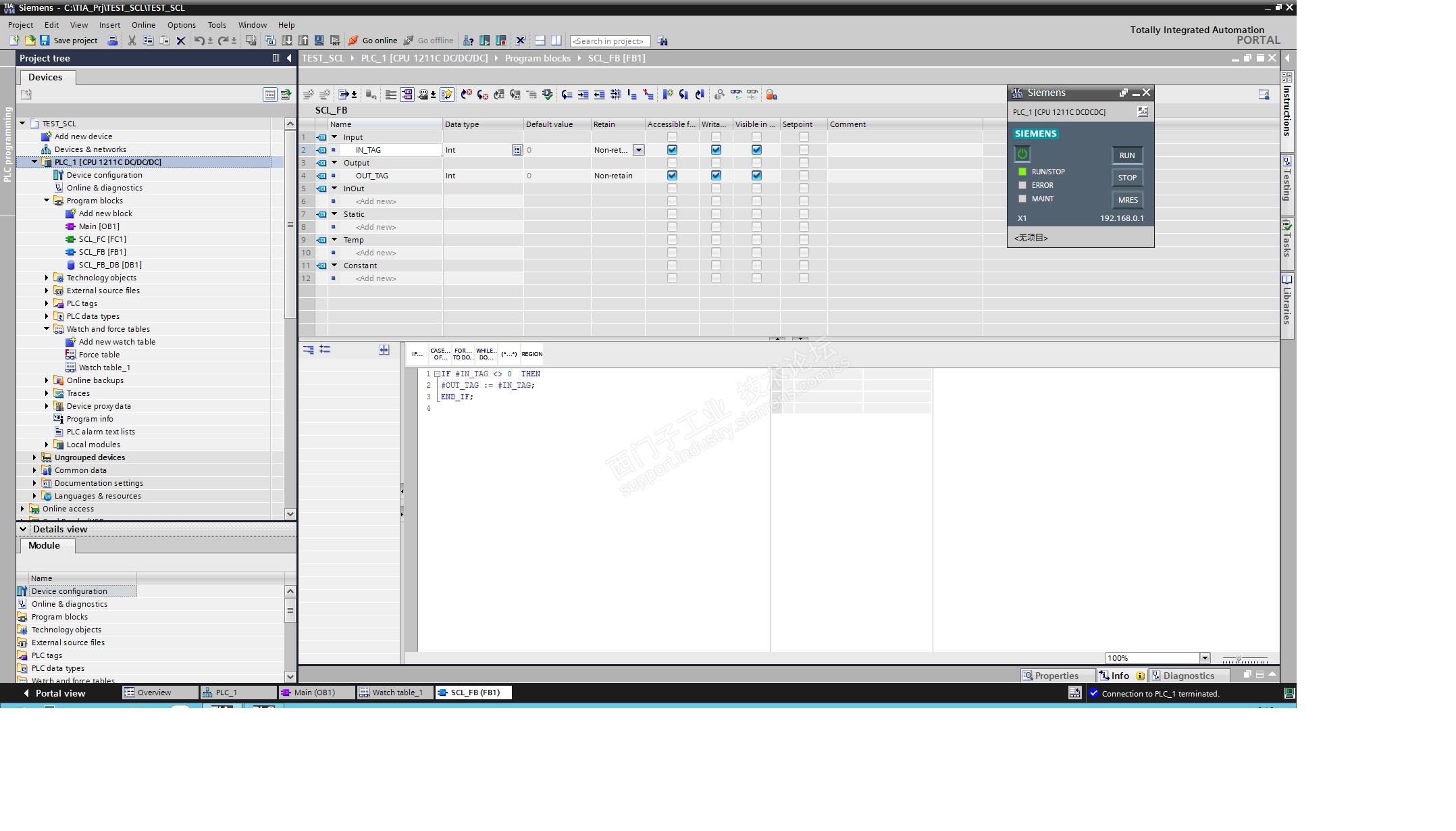The width and height of the screenshot is (1456, 831).
Task: Toggle IN_TAG Accessible from HMI checkbox
Action: point(672,150)
